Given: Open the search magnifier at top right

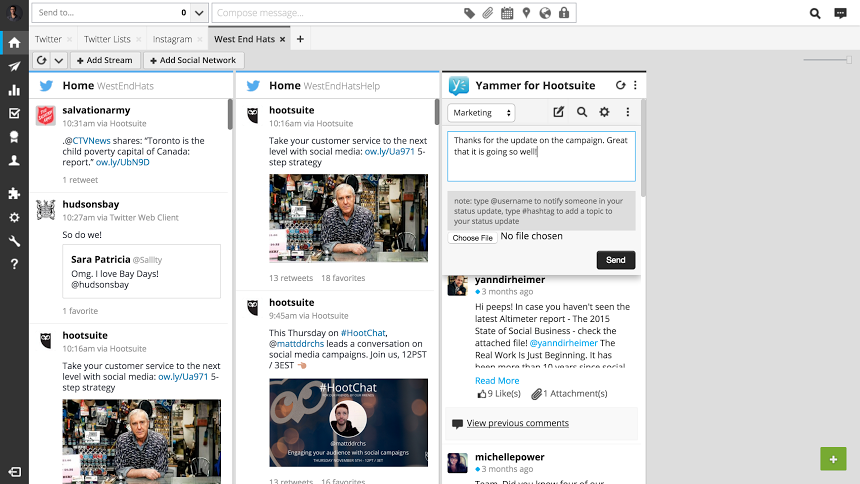Looking at the screenshot, I should [815, 13].
